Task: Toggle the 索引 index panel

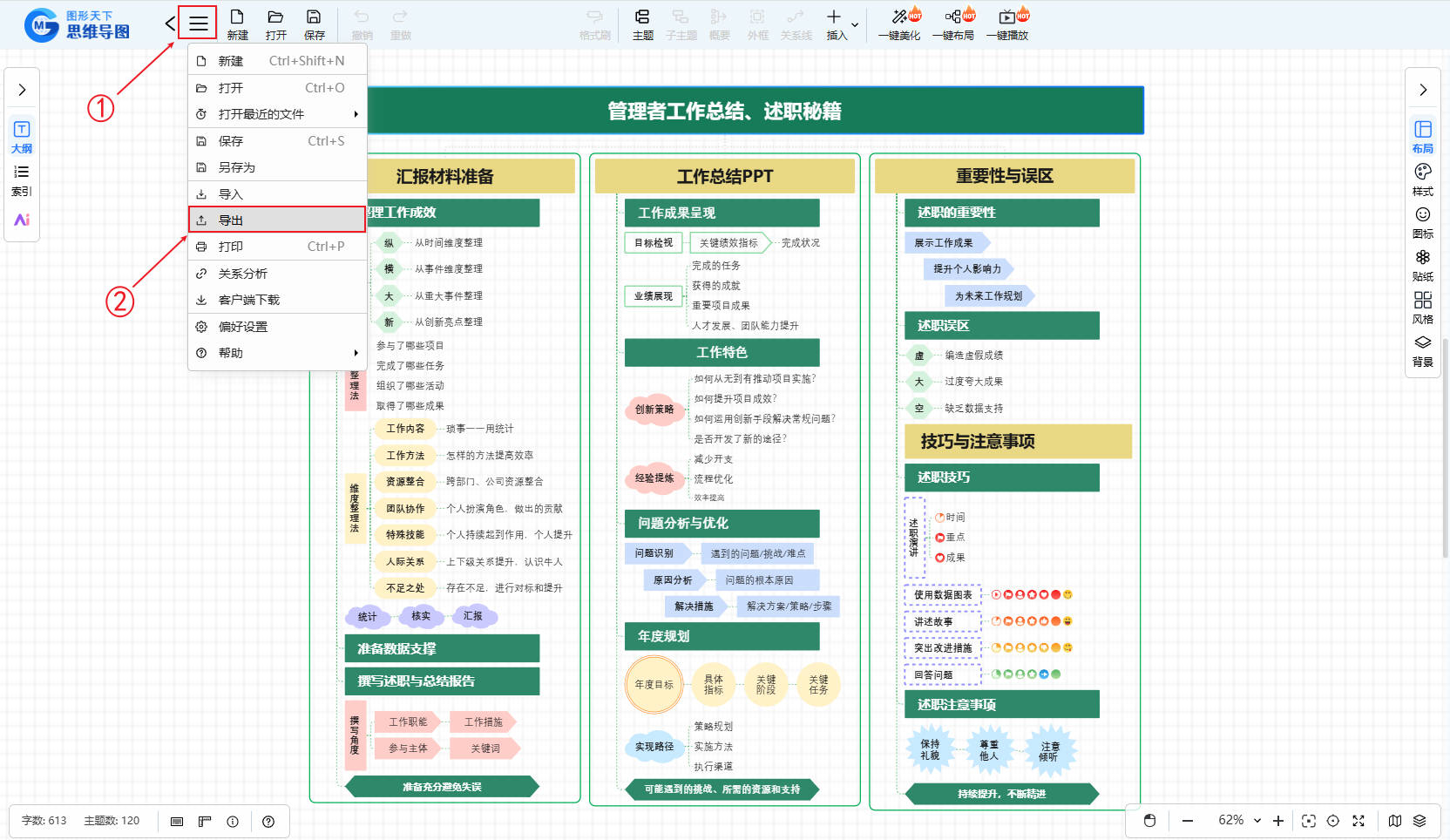Action: pos(22,179)
